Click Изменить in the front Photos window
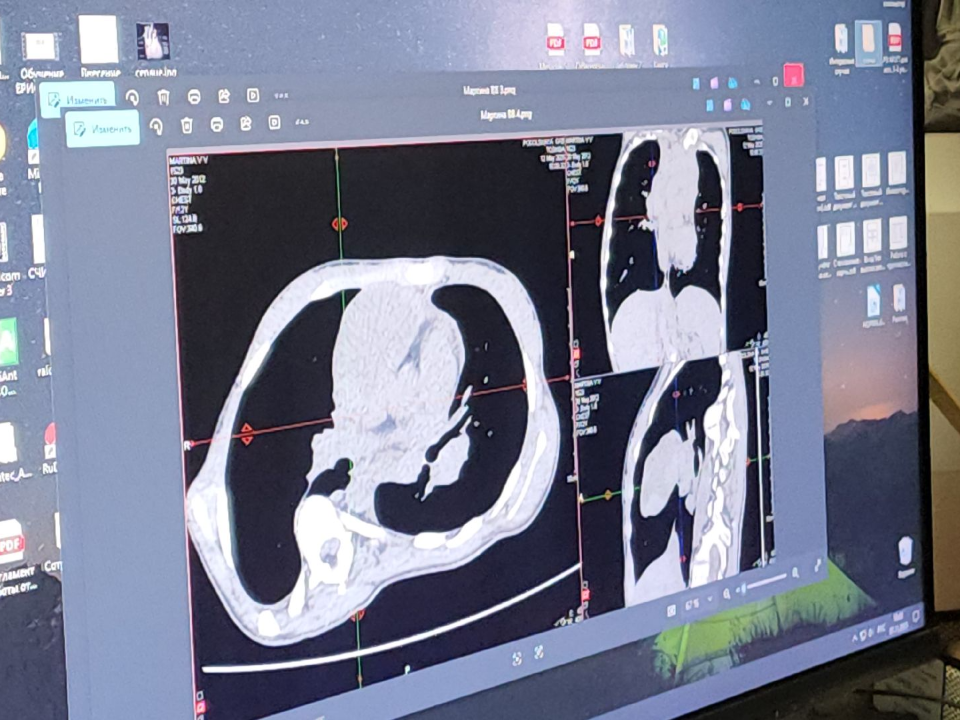This screenshot has height=720, width=960. [102, 129]
